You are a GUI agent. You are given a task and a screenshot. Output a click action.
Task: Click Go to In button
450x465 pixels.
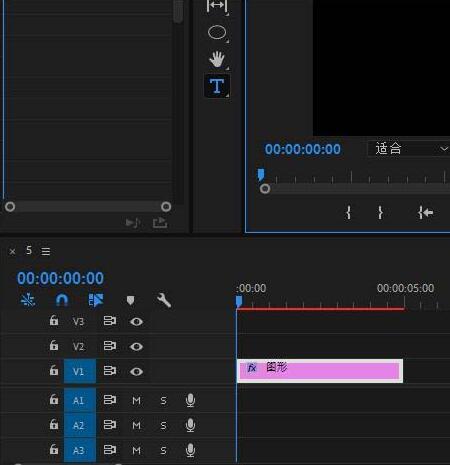click(425, 212)
